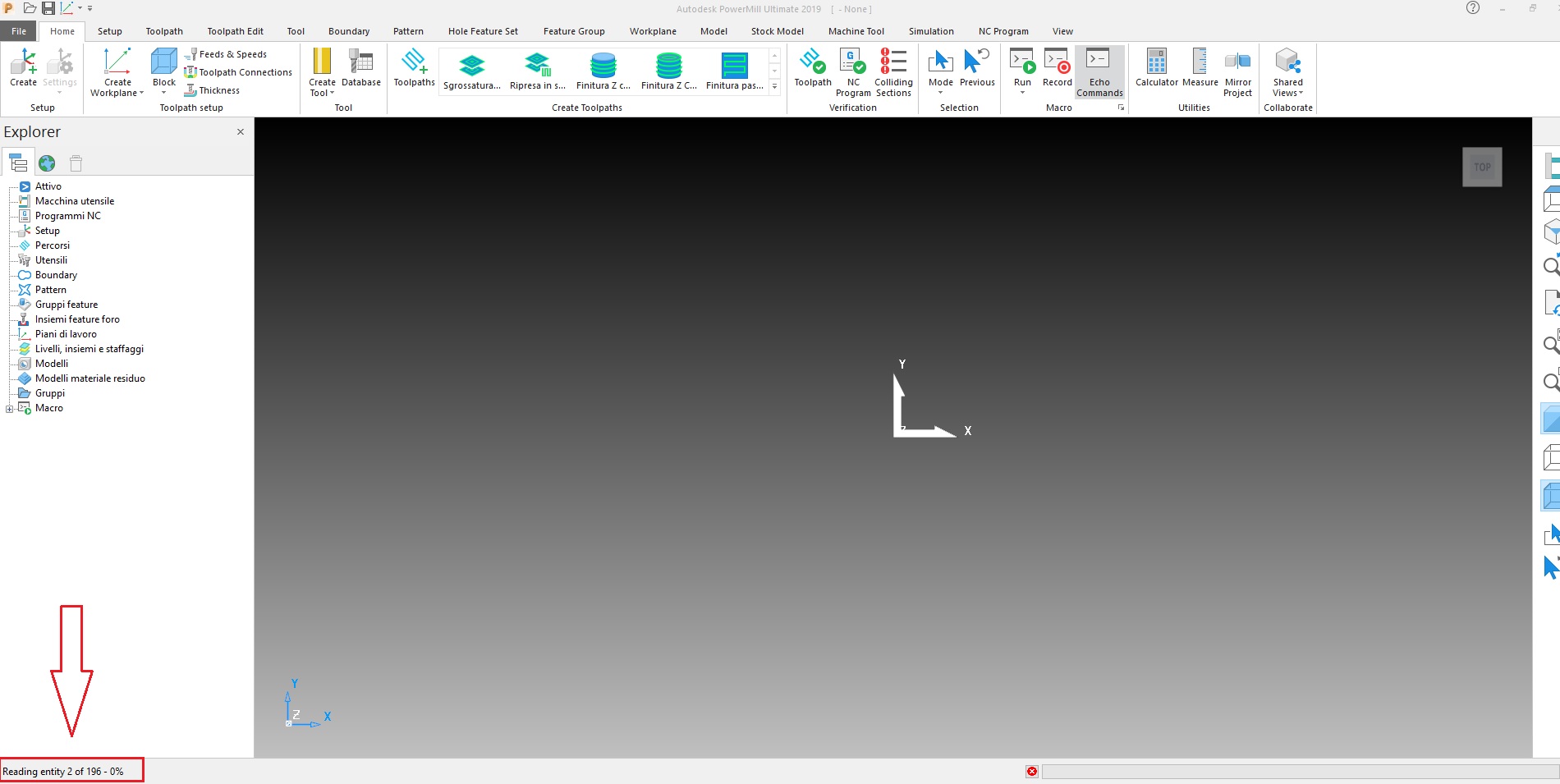Click the progress bar in the status bar

click(1297, 772)
